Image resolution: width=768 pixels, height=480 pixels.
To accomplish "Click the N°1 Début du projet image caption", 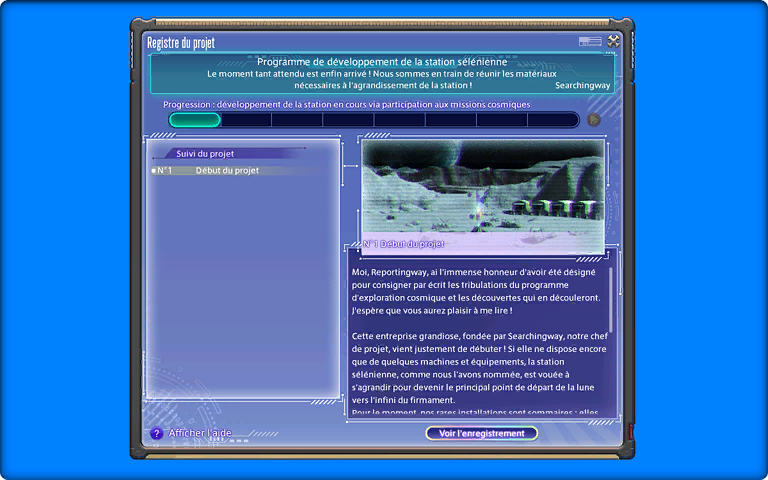I will [403, 243].
